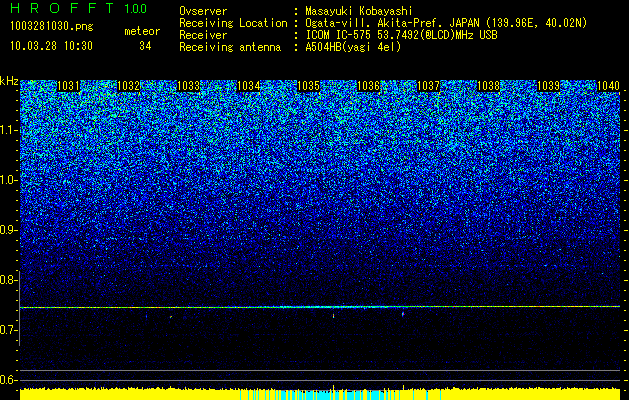The width and height of the screenshot is (629, 400).
Task: Click the 0.8 frequency axis label
Action: 8,280
